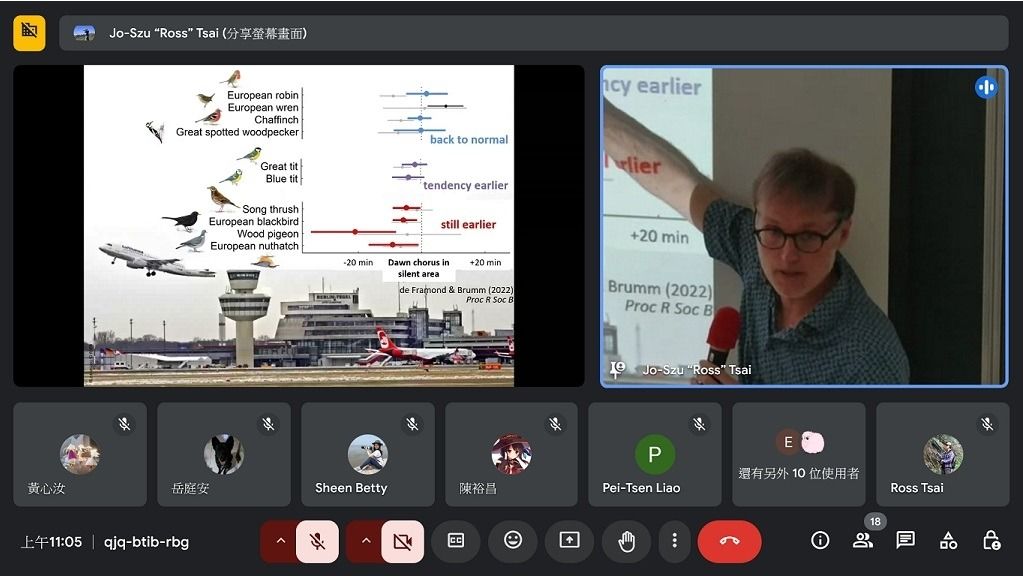This screenshot has height=576, width=1023.
Task: Select the Pei-Tsen Liao participant tile
Action: click(654, 455)
